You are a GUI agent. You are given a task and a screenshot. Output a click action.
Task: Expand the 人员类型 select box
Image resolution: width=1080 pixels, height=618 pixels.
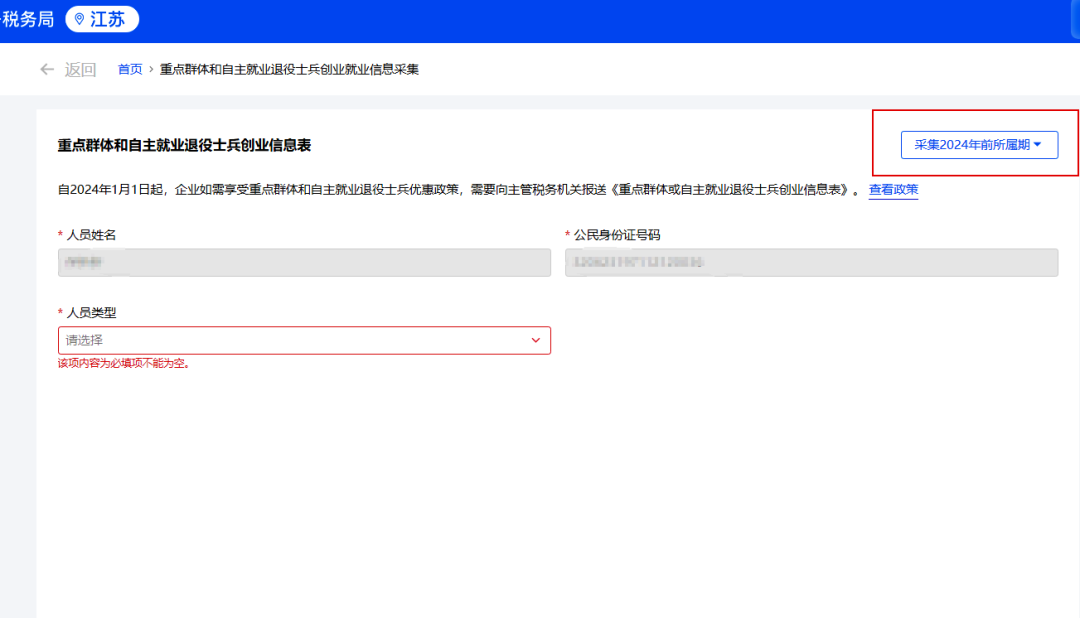(304, 340)
